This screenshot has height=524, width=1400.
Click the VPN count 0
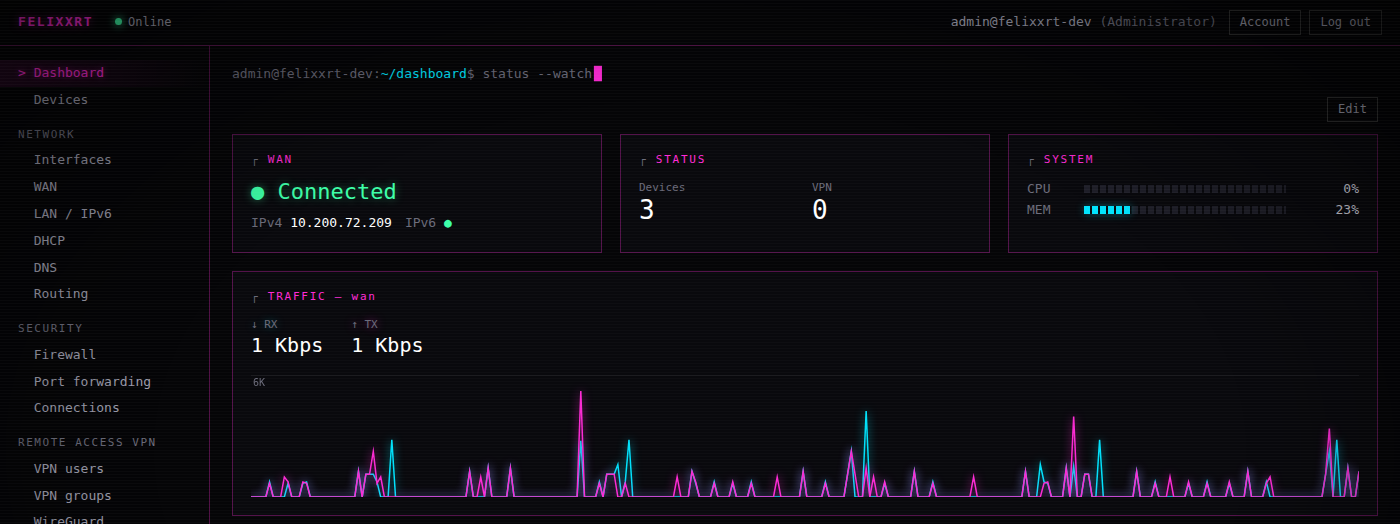(x=820, y=210)
